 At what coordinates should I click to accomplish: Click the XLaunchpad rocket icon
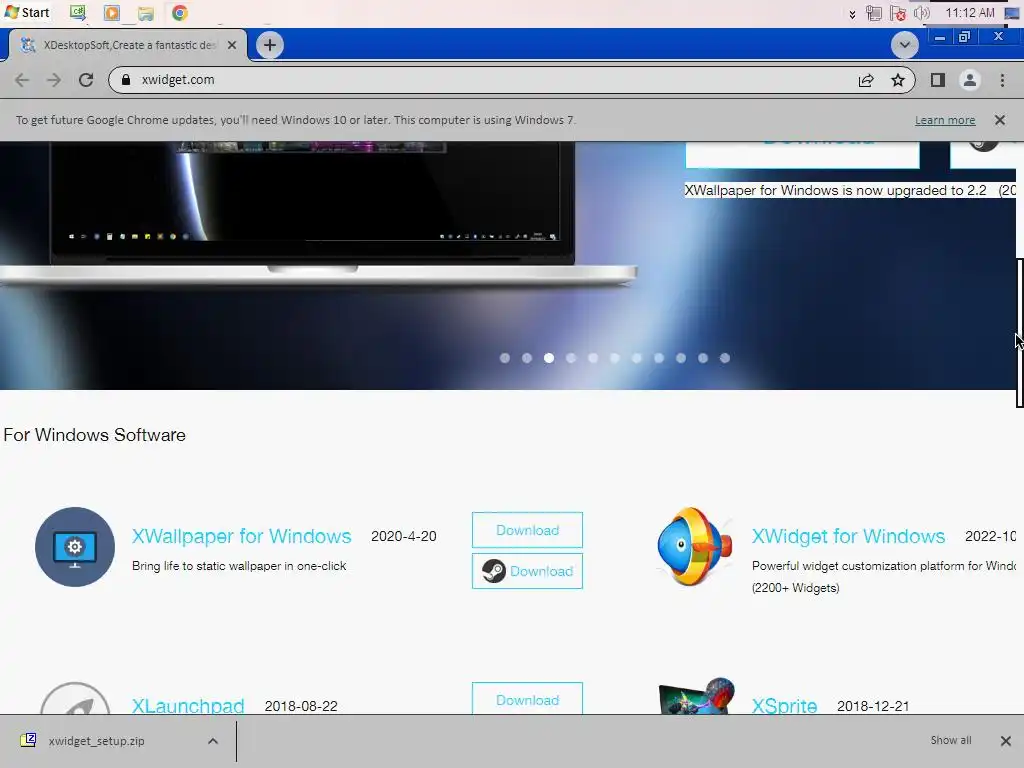coord(75,697)
